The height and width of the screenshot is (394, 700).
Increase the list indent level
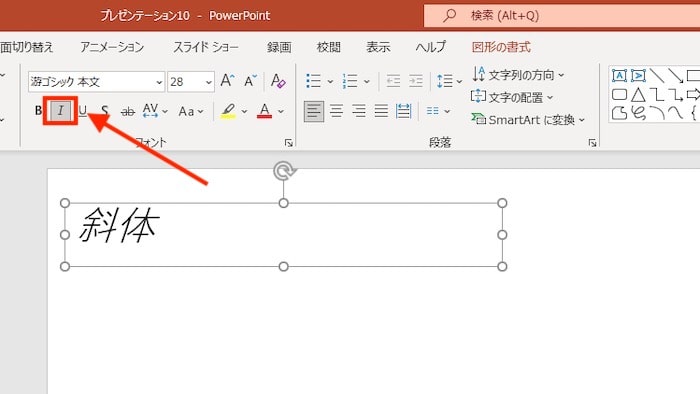click(x=416, y=81)
